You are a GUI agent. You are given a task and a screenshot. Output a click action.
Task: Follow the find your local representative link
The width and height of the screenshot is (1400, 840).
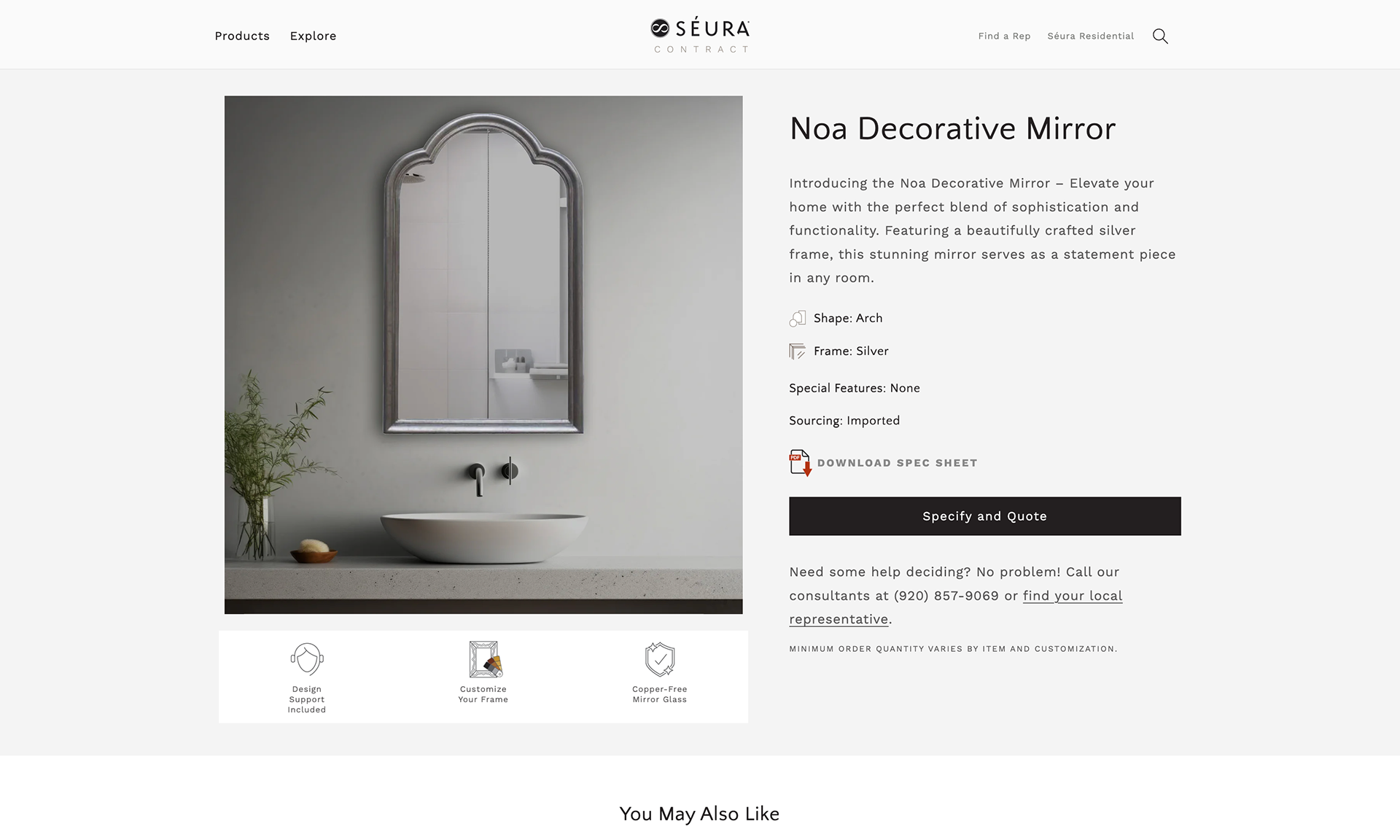coord(955,607)
